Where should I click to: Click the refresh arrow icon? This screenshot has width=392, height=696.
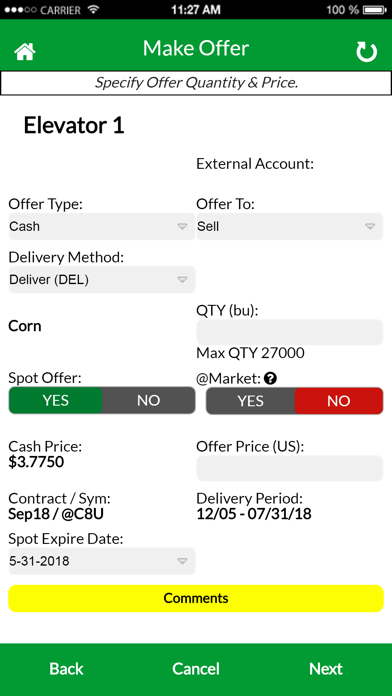366,51
